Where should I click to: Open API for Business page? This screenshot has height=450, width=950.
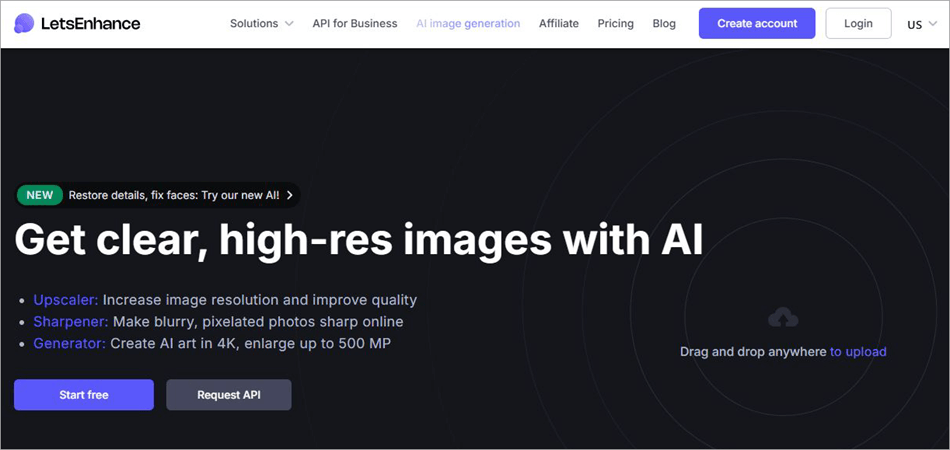click(354, 23)
